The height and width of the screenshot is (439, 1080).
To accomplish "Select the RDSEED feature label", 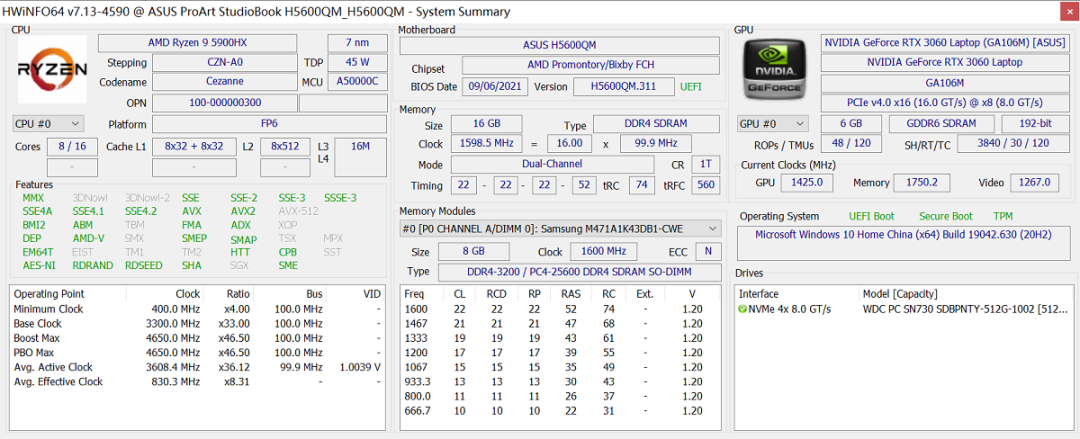I will [x=144, y=265].
